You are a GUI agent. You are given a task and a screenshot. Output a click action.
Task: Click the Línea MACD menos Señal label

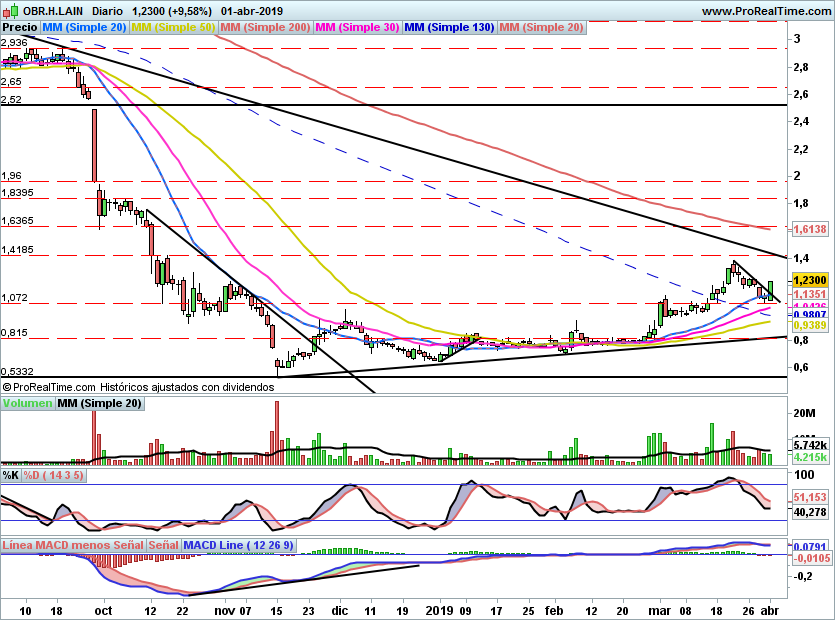73,545
